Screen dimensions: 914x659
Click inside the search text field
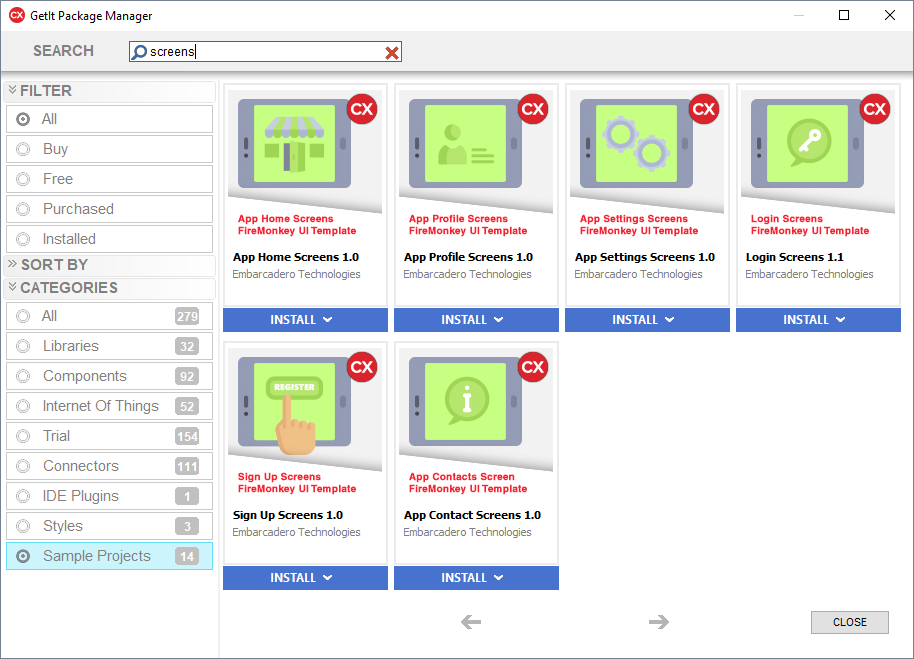(x=265, y=52)
